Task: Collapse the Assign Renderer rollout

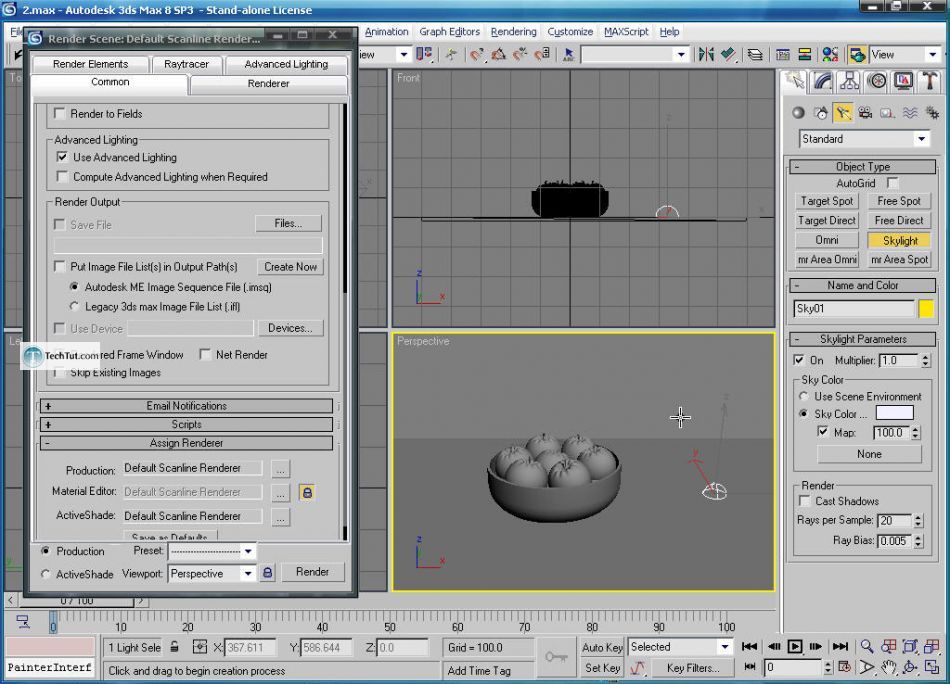Action: (186, 443)
